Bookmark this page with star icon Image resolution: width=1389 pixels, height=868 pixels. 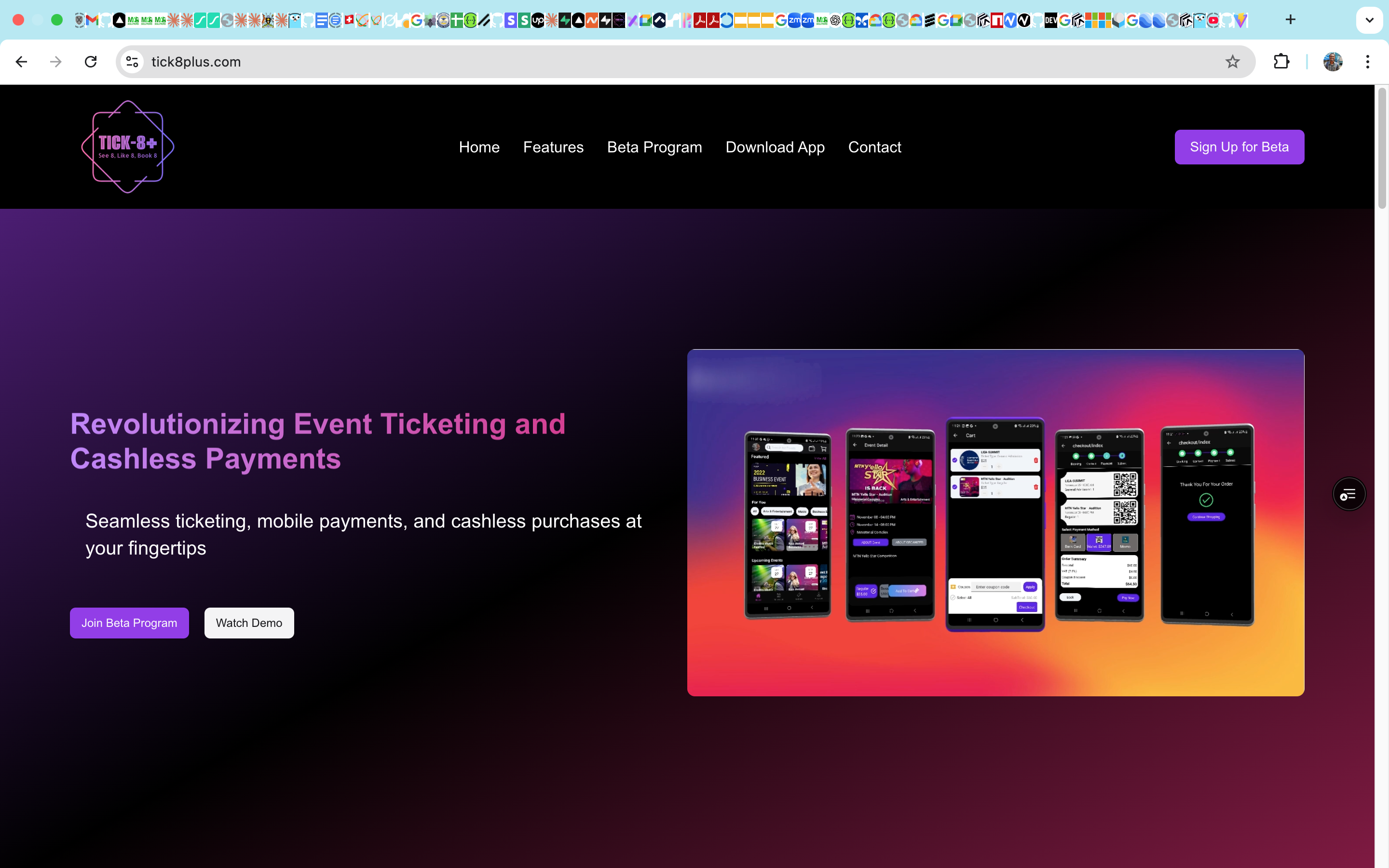pyautogui.click(x=1232, y=61)
